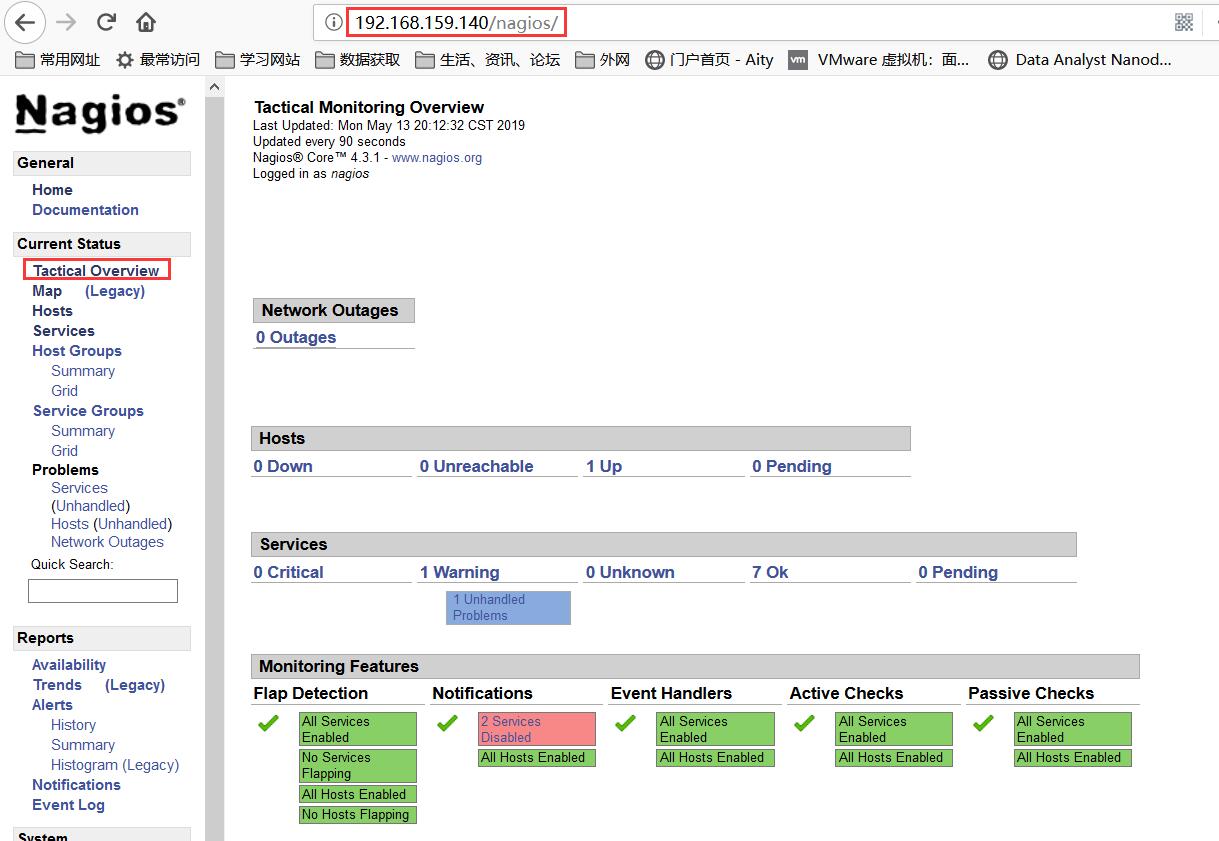Click All Services Enabled under Passive Checks
1219x841 pixels.
1073,730
